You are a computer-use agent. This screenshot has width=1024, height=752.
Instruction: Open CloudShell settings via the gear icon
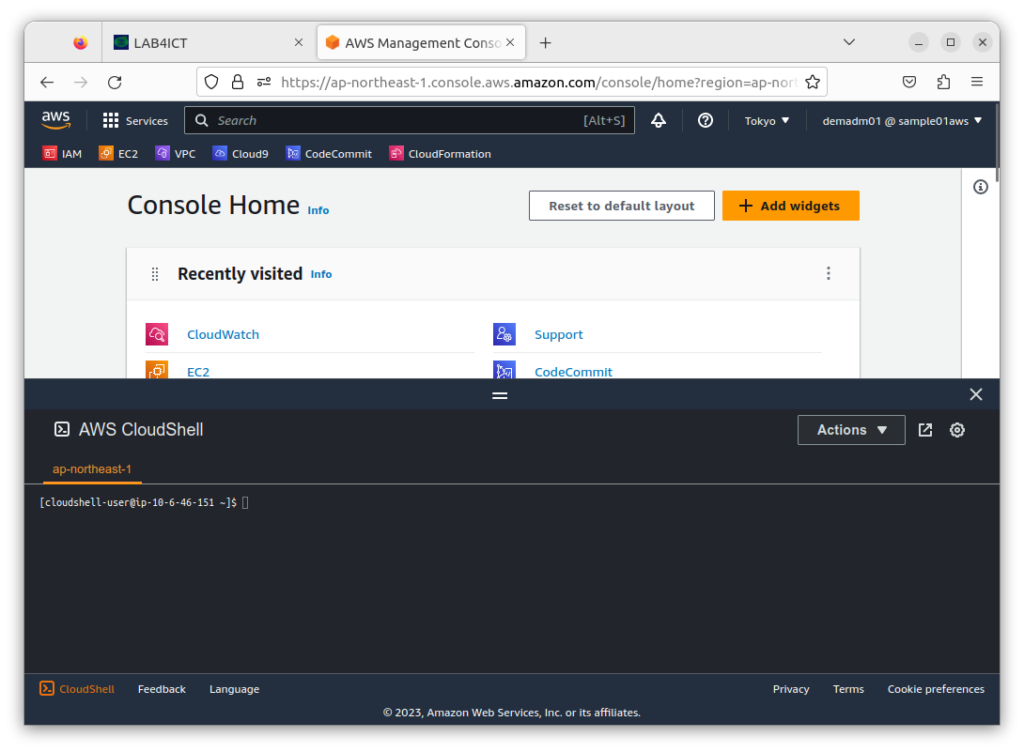pyautogui.click(x=957, y=430)
